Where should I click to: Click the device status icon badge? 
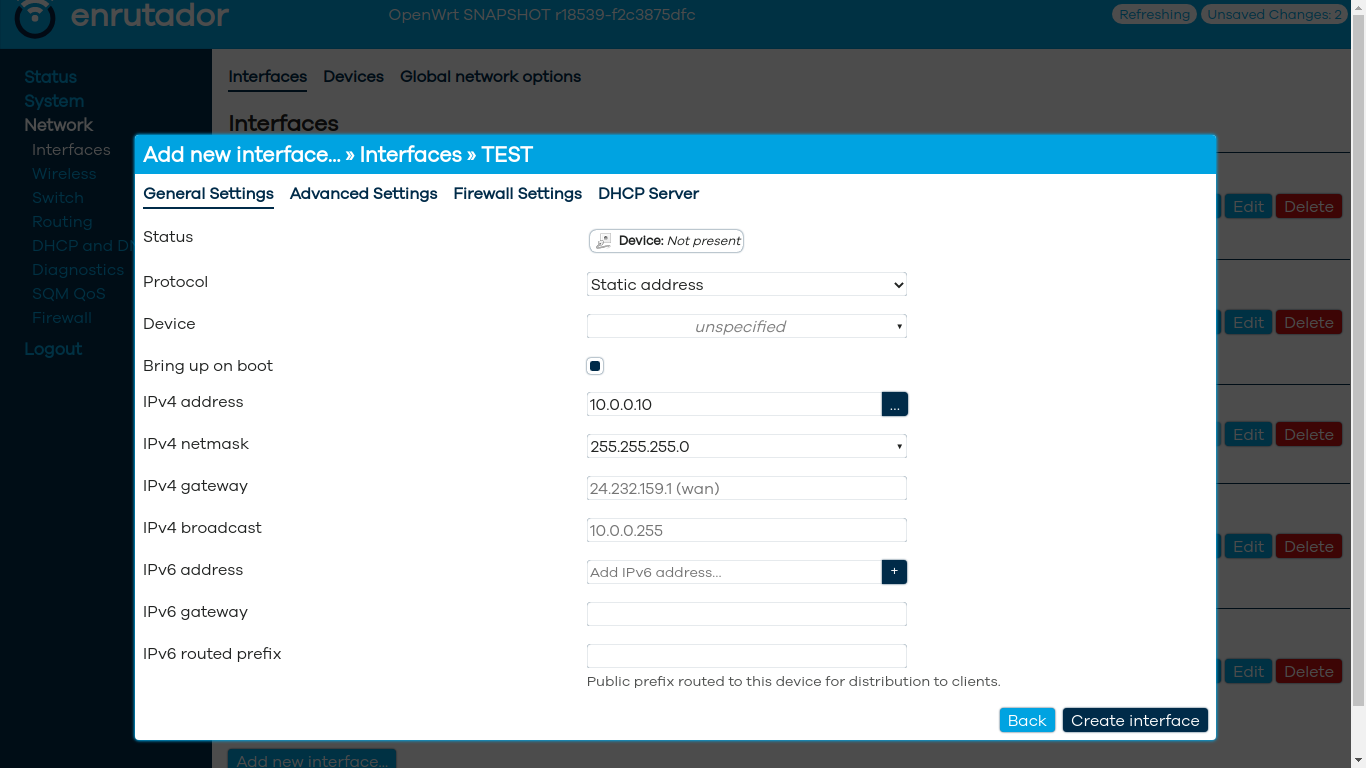tap(666, 241)
